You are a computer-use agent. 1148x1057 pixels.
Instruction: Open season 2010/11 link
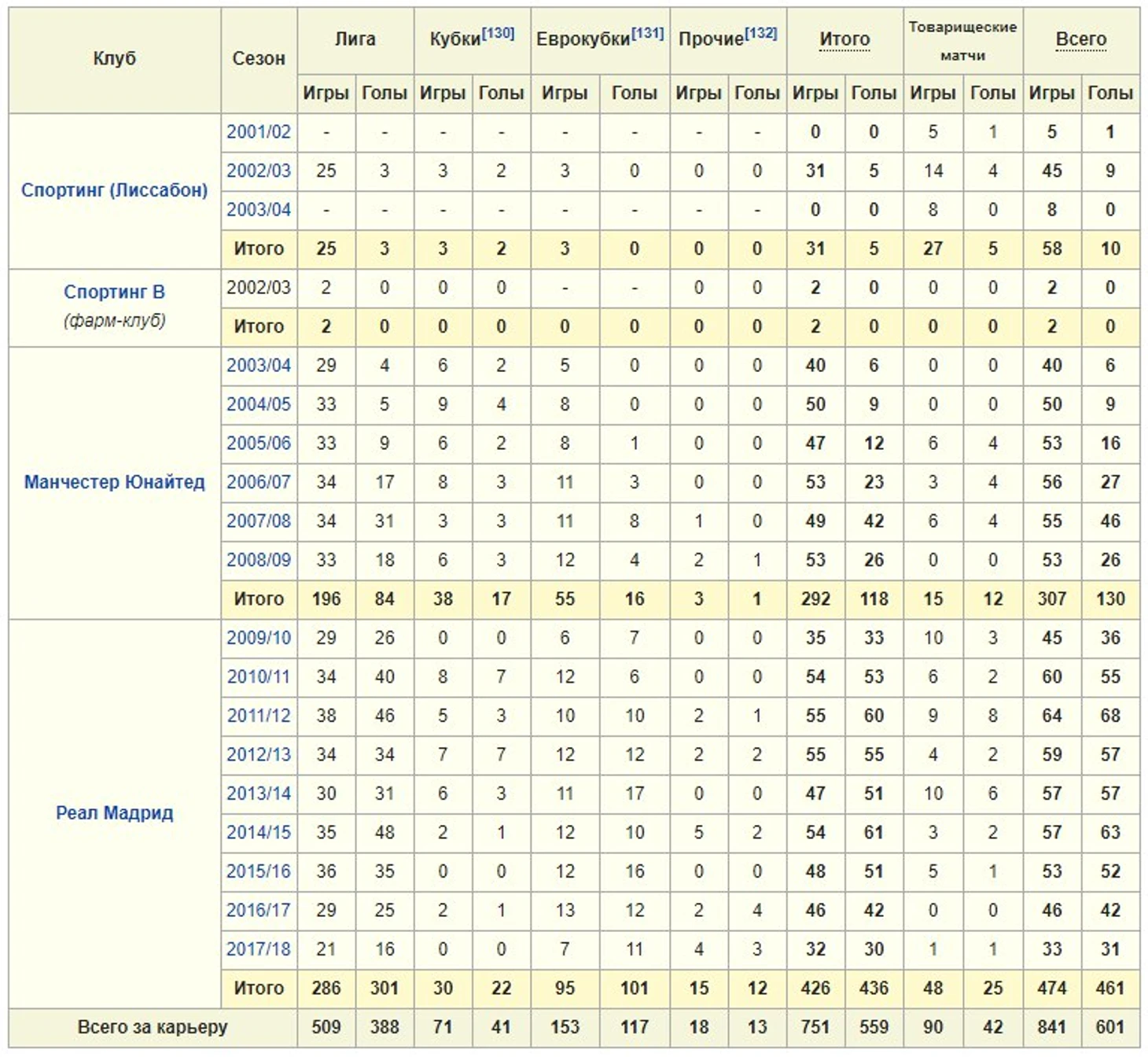point(259,677)
